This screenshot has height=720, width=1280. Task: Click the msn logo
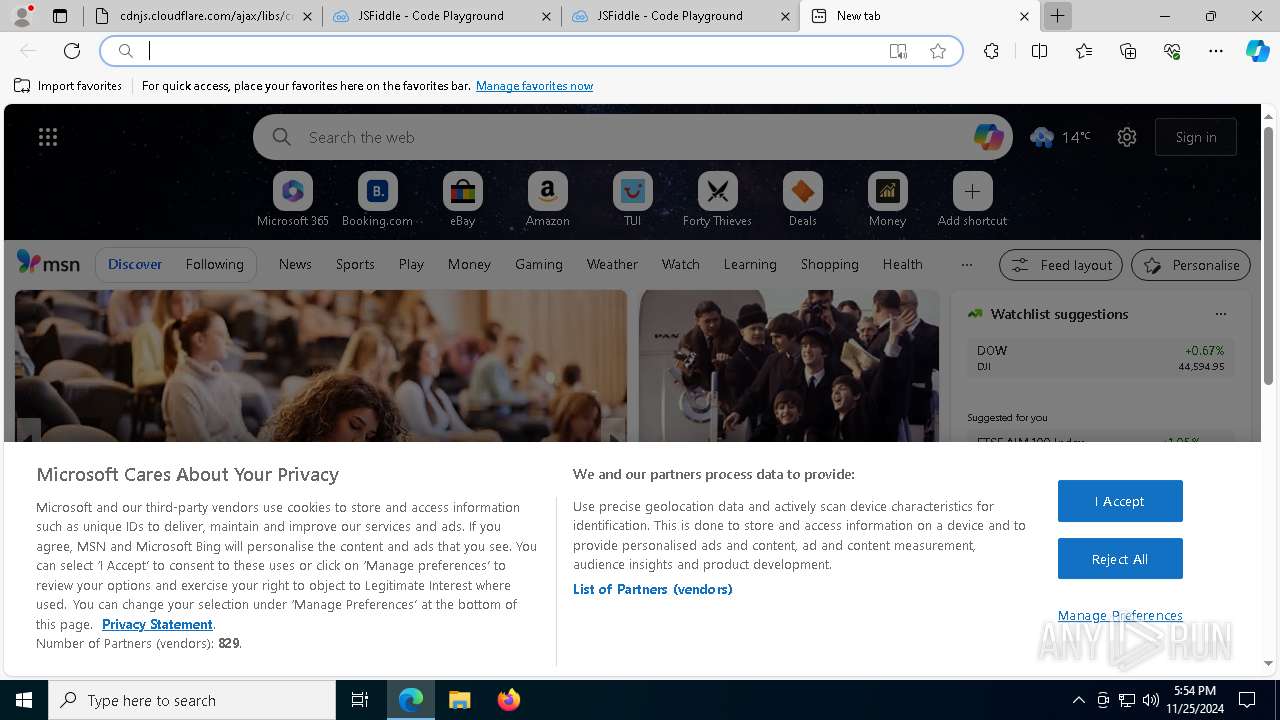tap(48, 263)
